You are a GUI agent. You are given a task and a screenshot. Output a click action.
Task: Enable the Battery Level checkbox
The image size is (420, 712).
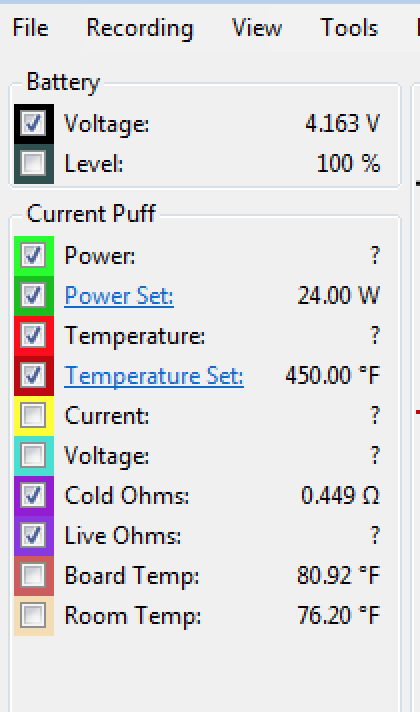pos(33,163)
